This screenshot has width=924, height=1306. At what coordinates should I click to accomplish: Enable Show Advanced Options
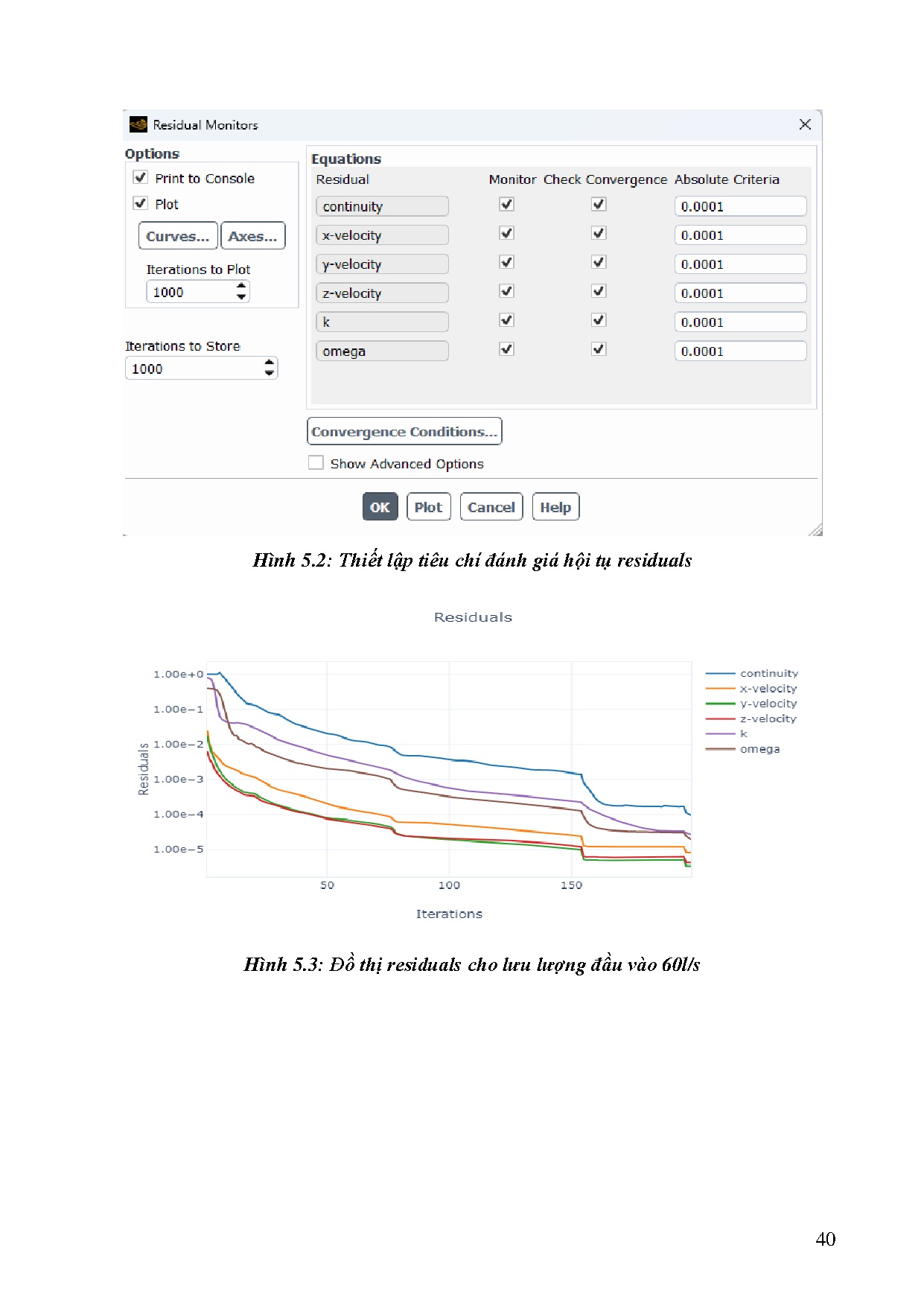click(x=316, y=463)
